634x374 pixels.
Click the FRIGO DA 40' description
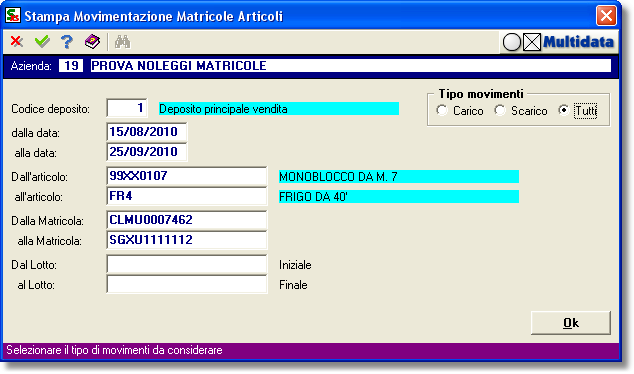(x=399, y=197)
